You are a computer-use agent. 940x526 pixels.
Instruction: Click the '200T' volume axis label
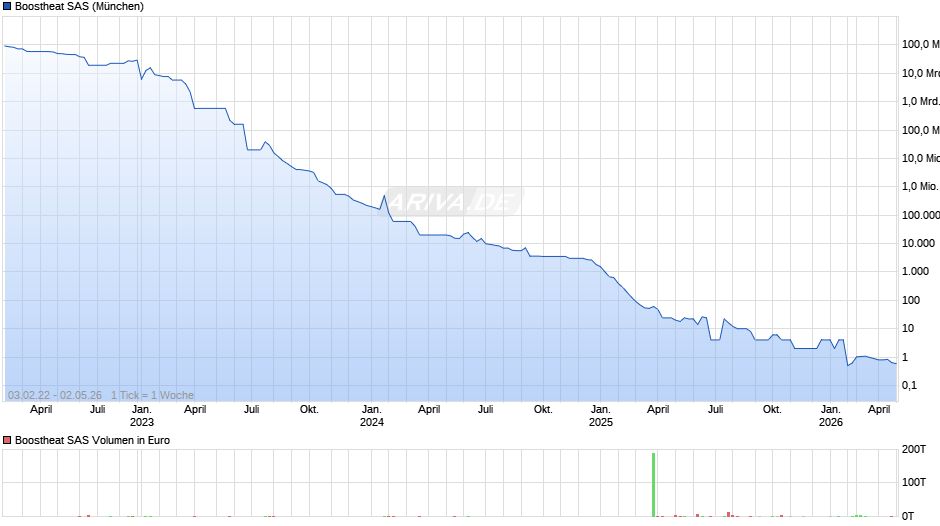[914, 449]
